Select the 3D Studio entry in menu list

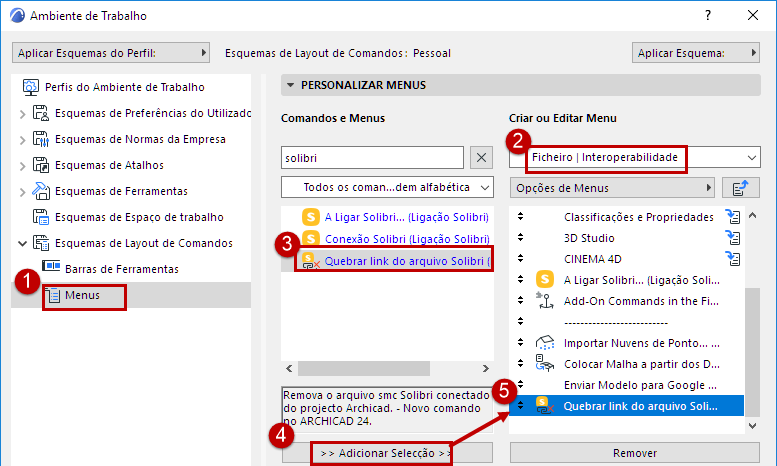click(x=589, y=238)
